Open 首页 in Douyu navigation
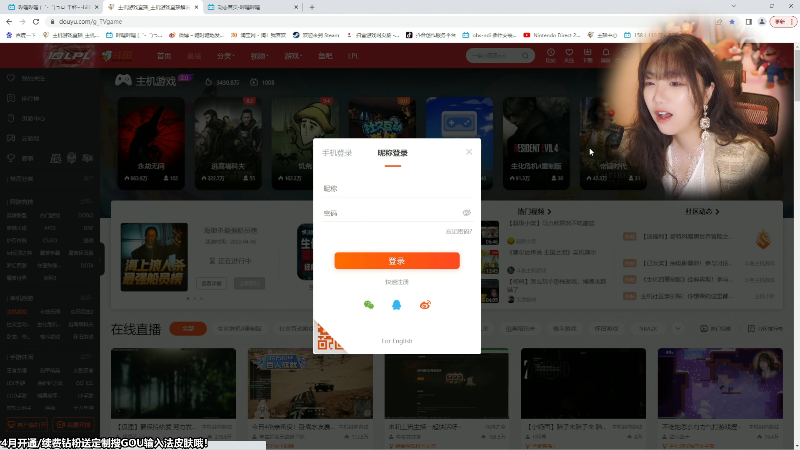The image size is (800, 450). click(164, 56)
